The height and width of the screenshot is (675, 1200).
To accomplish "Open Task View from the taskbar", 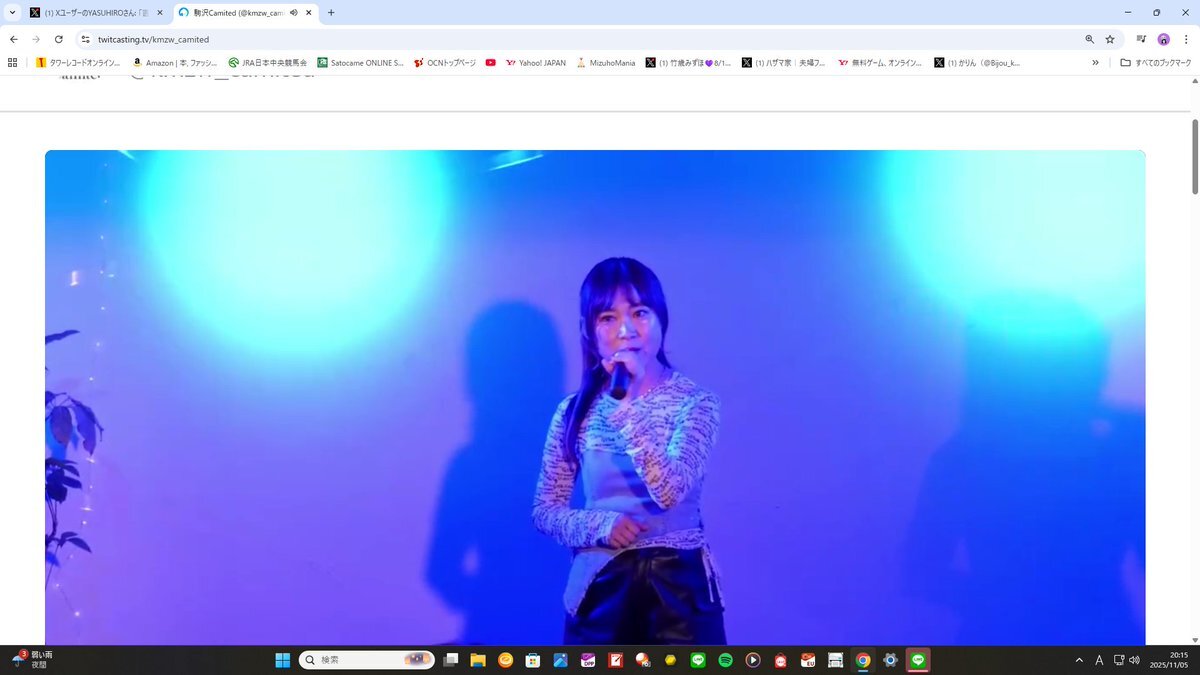I will point(452,660).
